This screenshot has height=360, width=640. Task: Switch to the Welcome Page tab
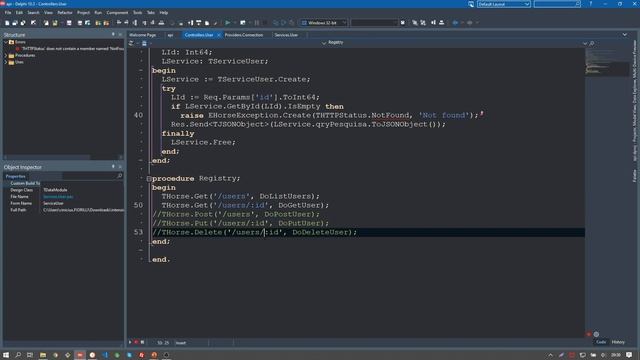[x=142, y=35]
